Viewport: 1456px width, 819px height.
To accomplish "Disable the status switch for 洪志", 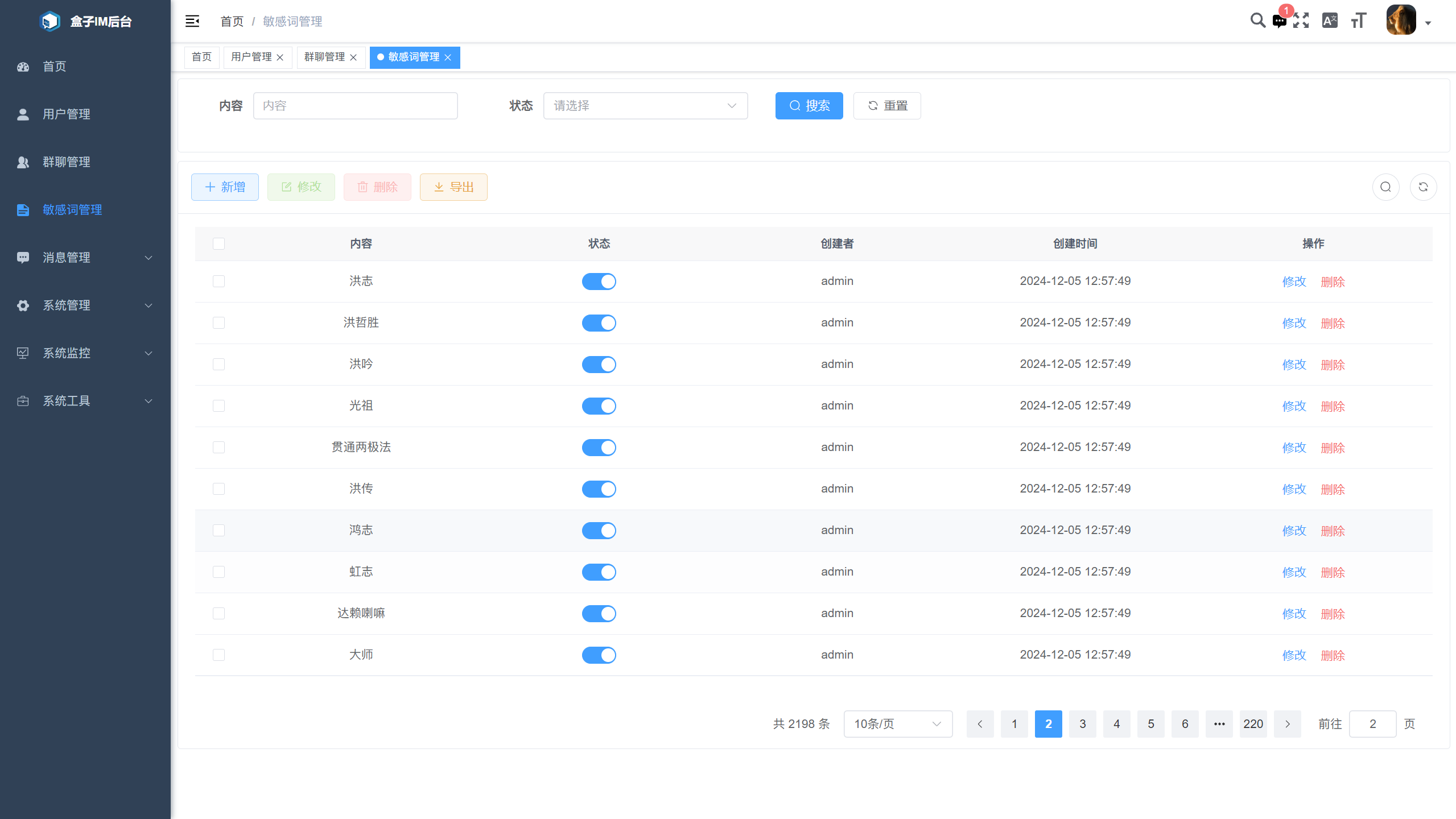I will click(599, 281).
